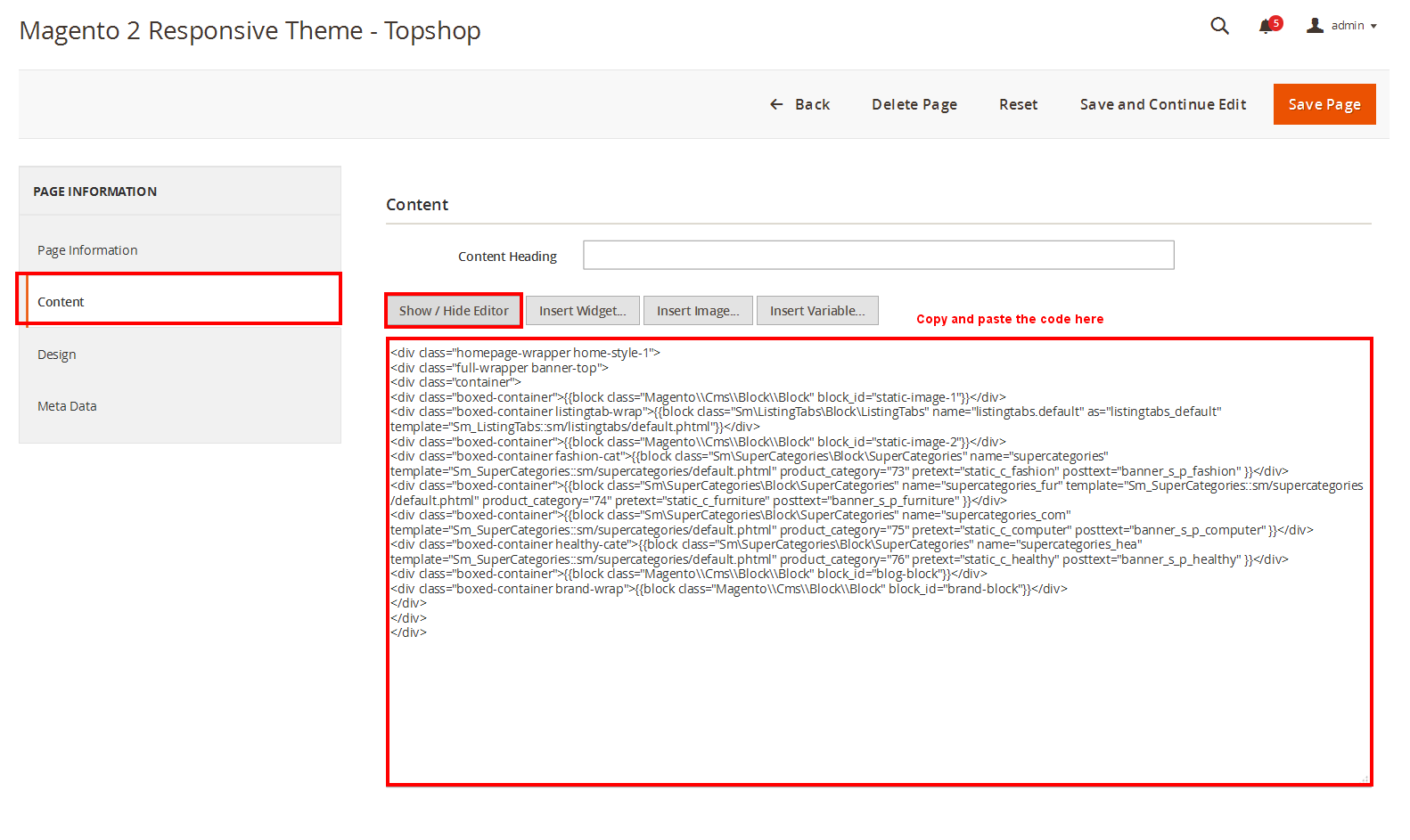
Task: Click the Content Heading label
Action: [x=507, y=257]
